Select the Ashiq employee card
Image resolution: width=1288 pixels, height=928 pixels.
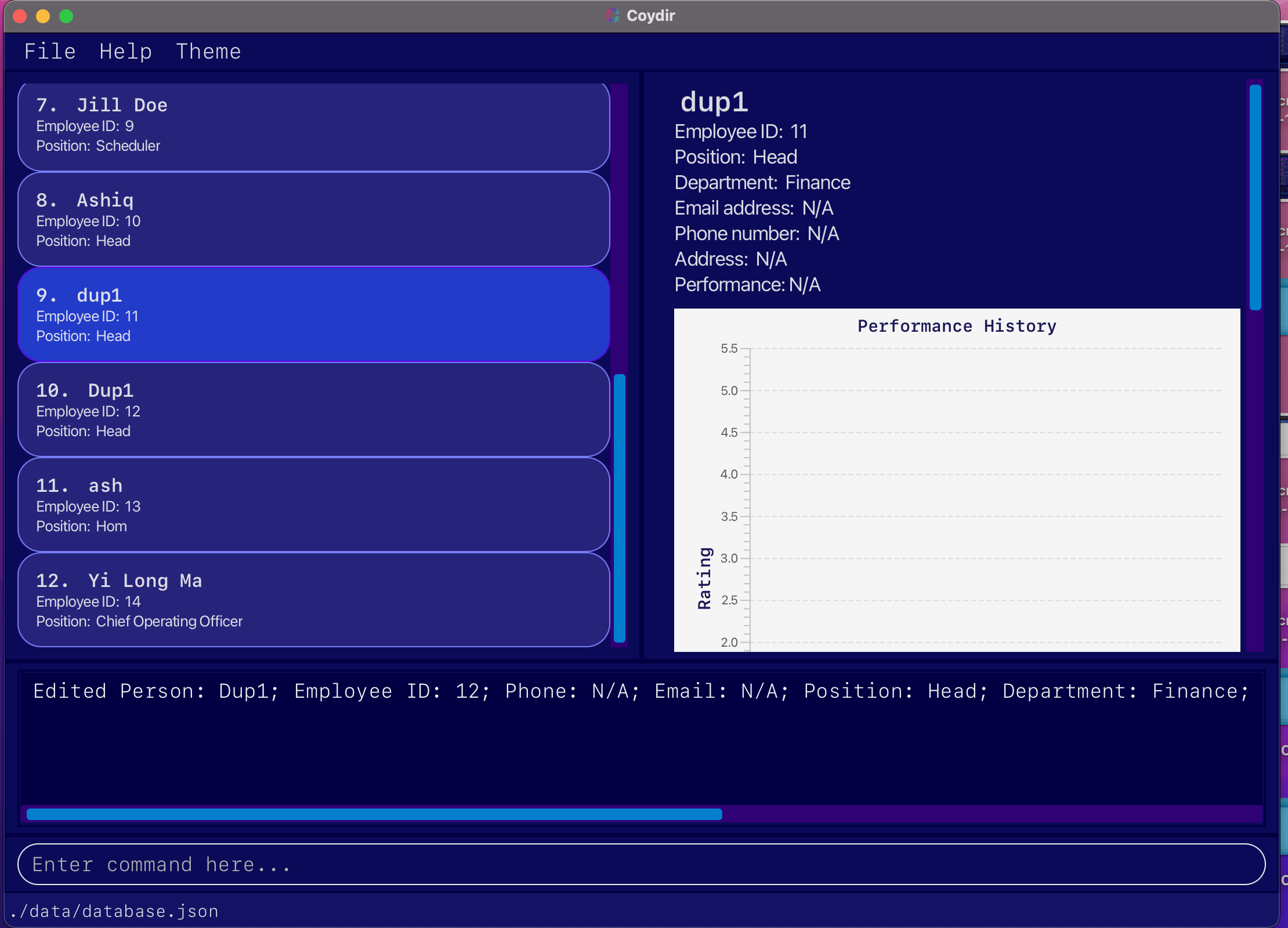[x=313, y=220]
